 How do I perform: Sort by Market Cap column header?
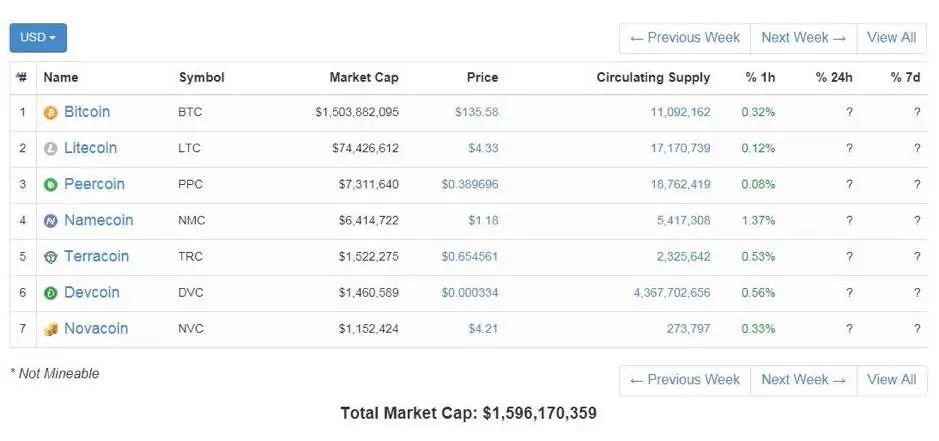[364, 77]
